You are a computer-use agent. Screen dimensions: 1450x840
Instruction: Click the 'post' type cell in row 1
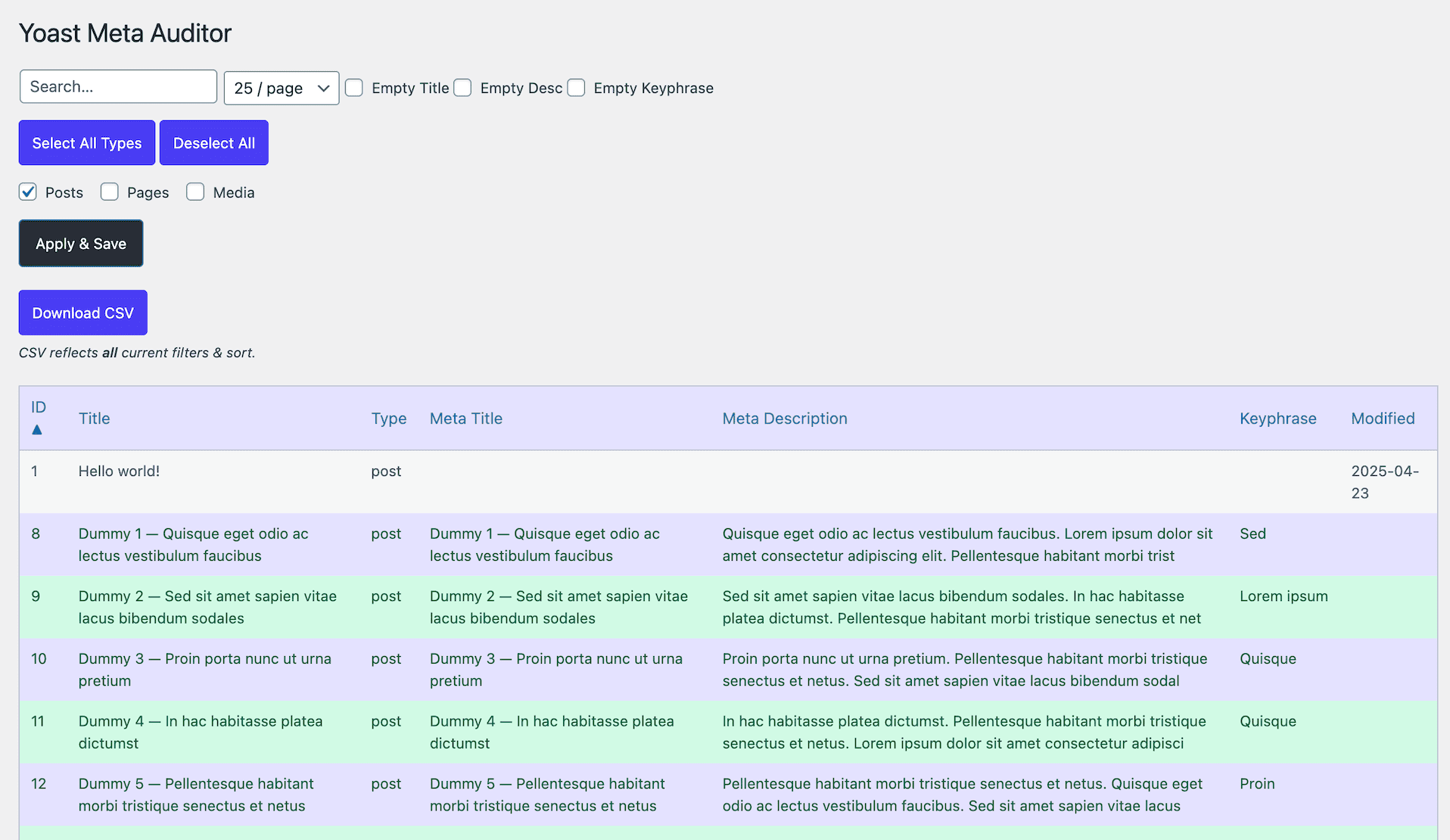[x=386, y=471]
